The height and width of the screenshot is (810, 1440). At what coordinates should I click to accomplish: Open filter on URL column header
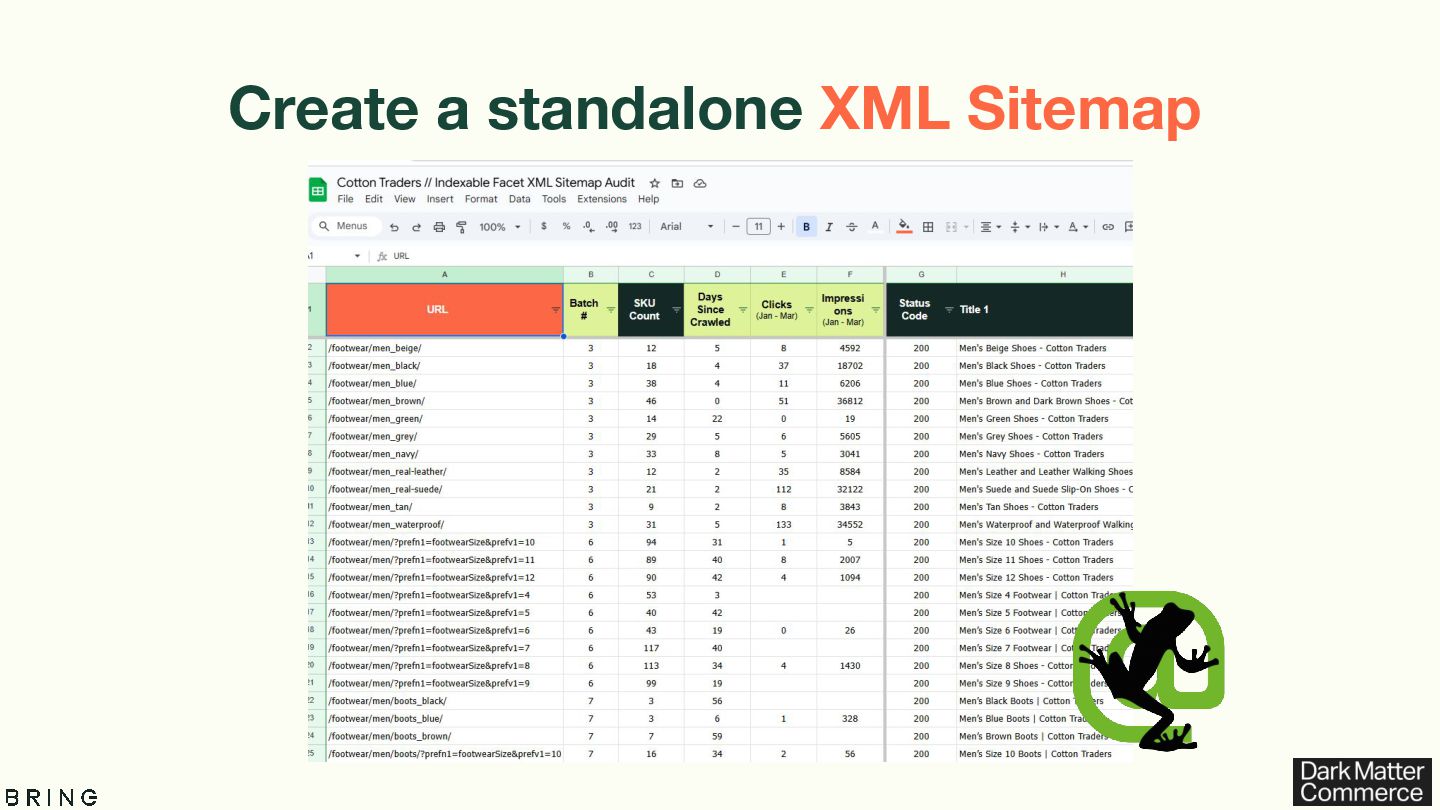click(x=555, y=310)
